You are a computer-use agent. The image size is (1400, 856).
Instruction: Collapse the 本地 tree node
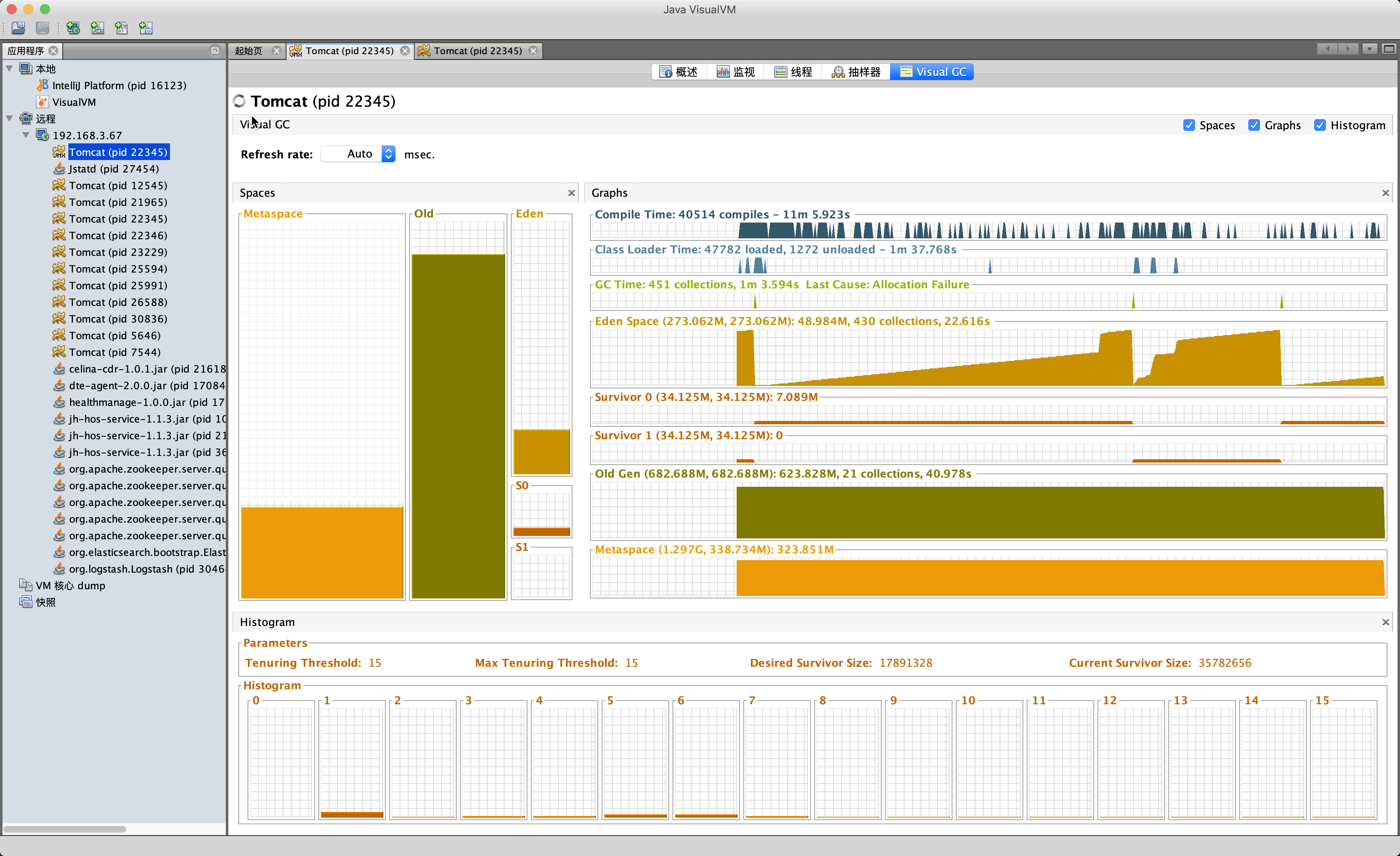[10, 68]
